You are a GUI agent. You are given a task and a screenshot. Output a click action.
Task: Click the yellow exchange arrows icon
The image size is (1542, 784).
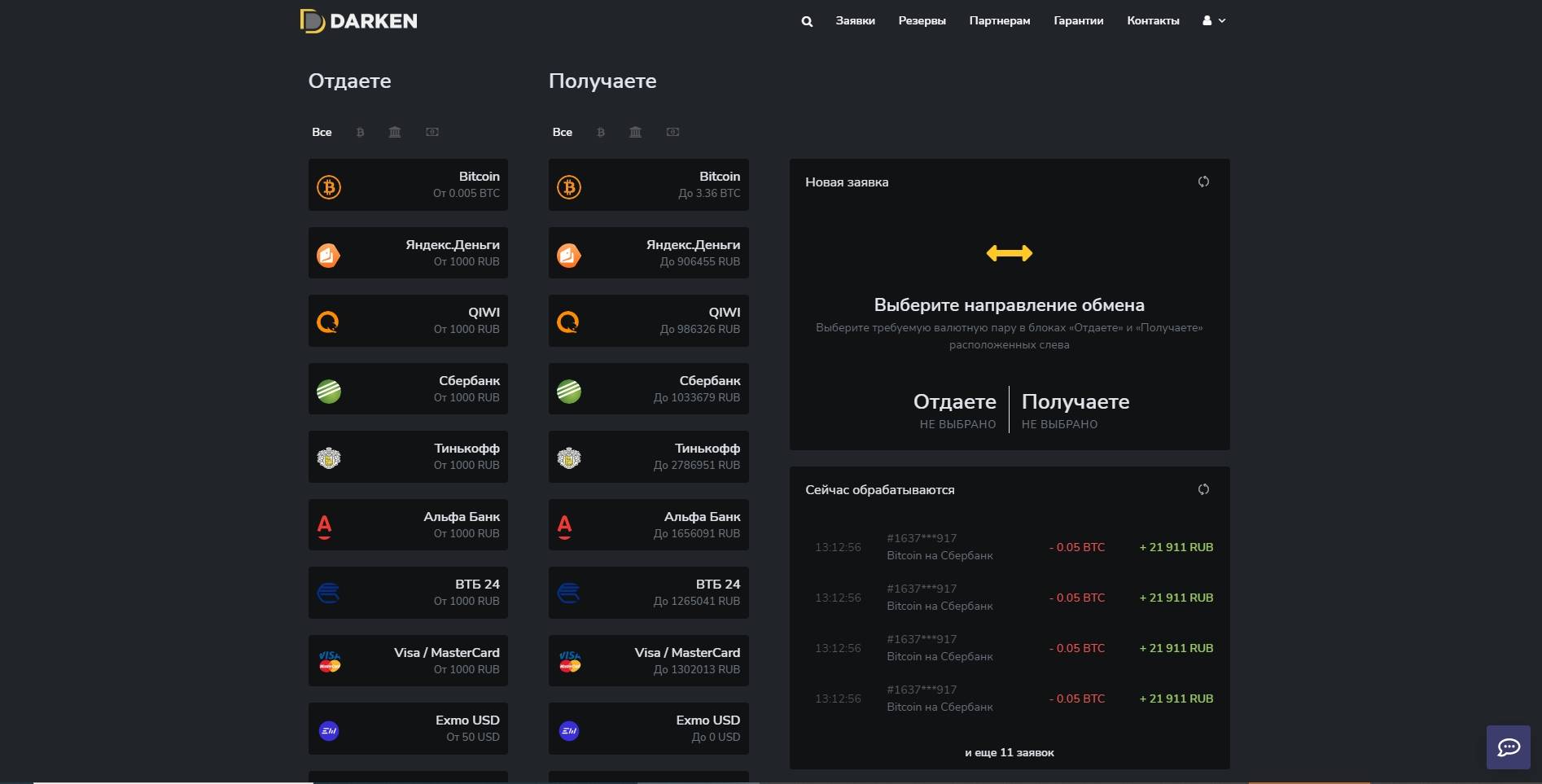(x=1009, y=253)
